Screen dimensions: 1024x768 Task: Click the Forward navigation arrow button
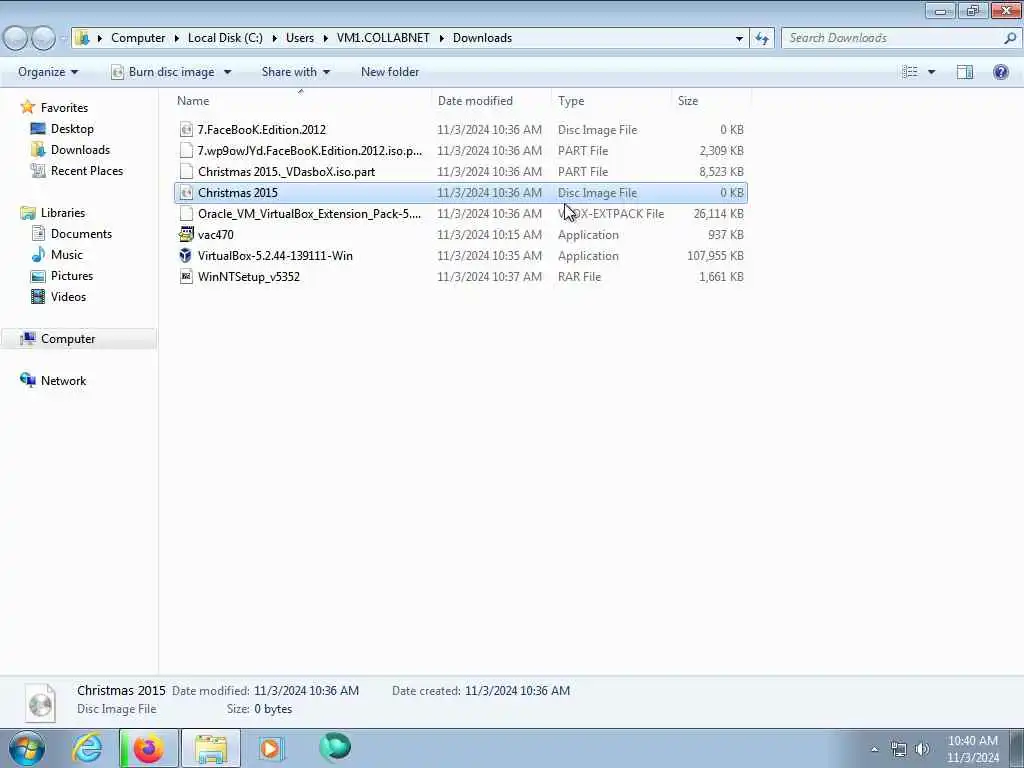(44, 39)
